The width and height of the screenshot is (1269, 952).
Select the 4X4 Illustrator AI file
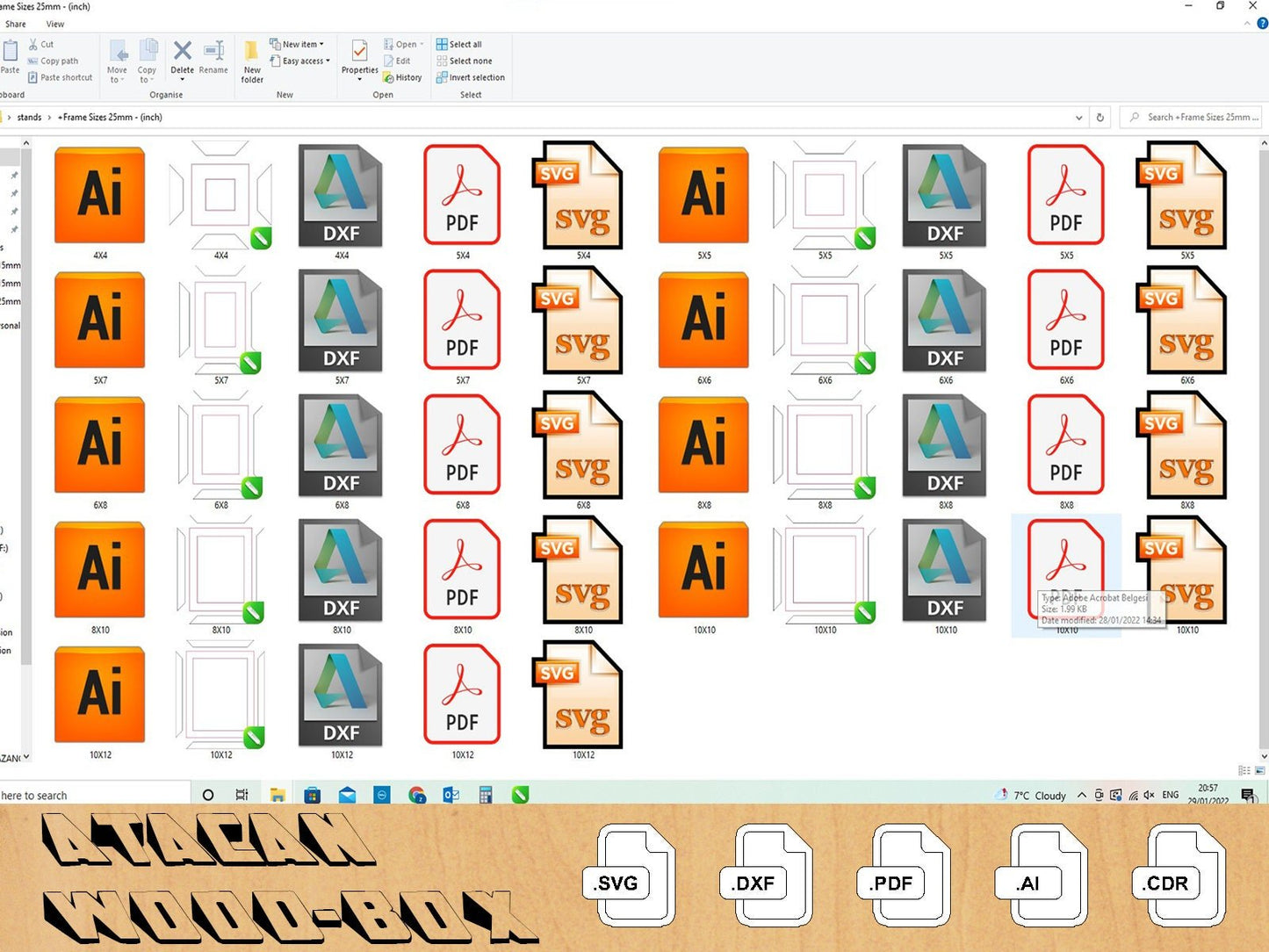tap(100, 197)
